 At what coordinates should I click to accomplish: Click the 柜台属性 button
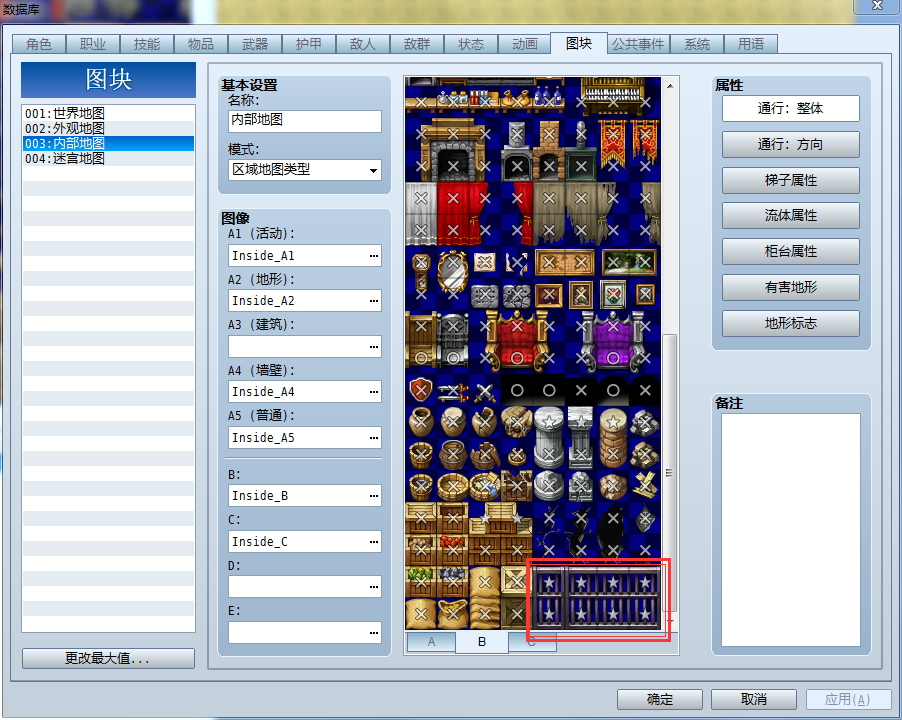790,252
